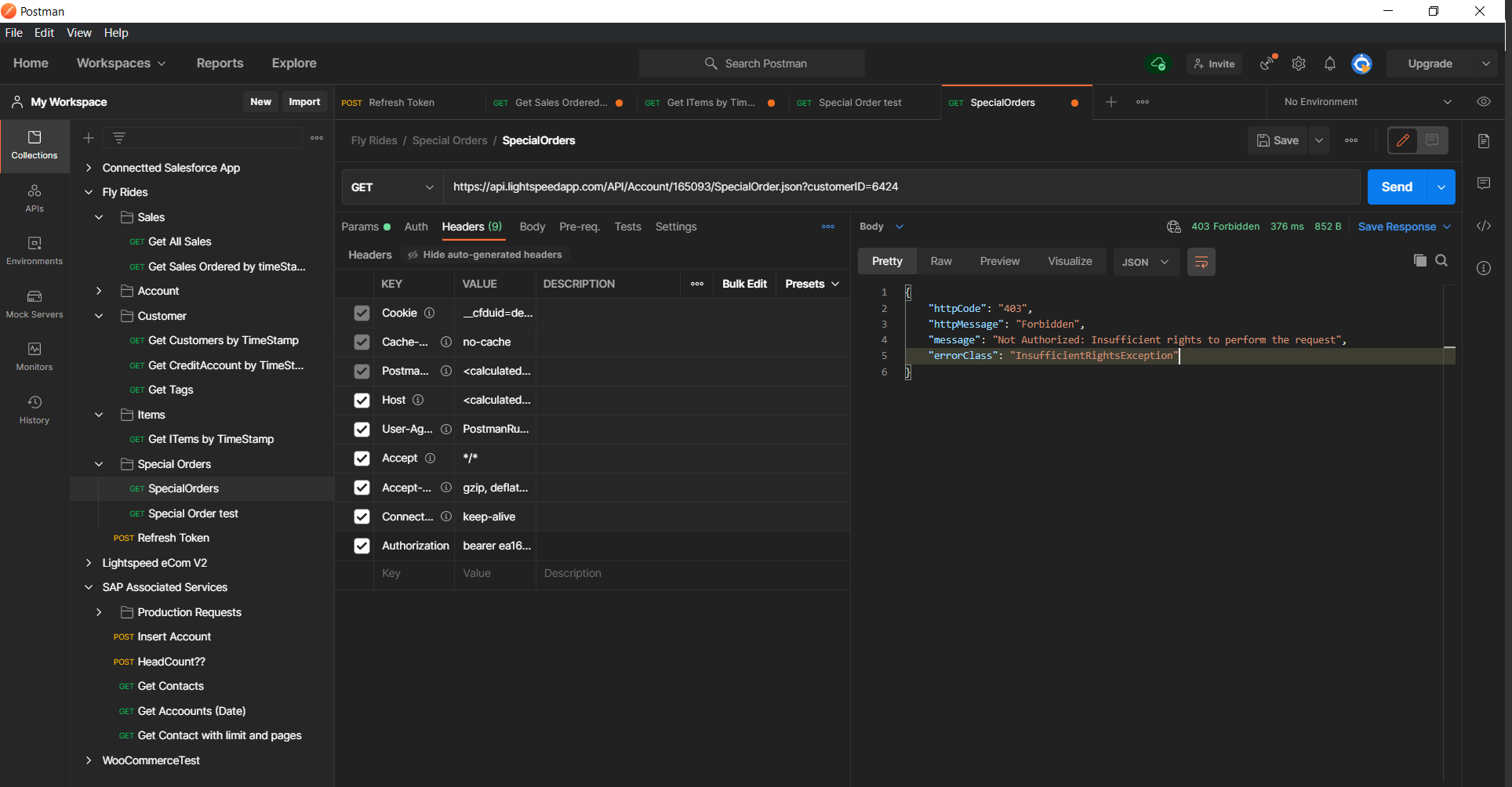Screen dimensions: 1512x787
Task: Open settings gear in header
Action: 1299,64
